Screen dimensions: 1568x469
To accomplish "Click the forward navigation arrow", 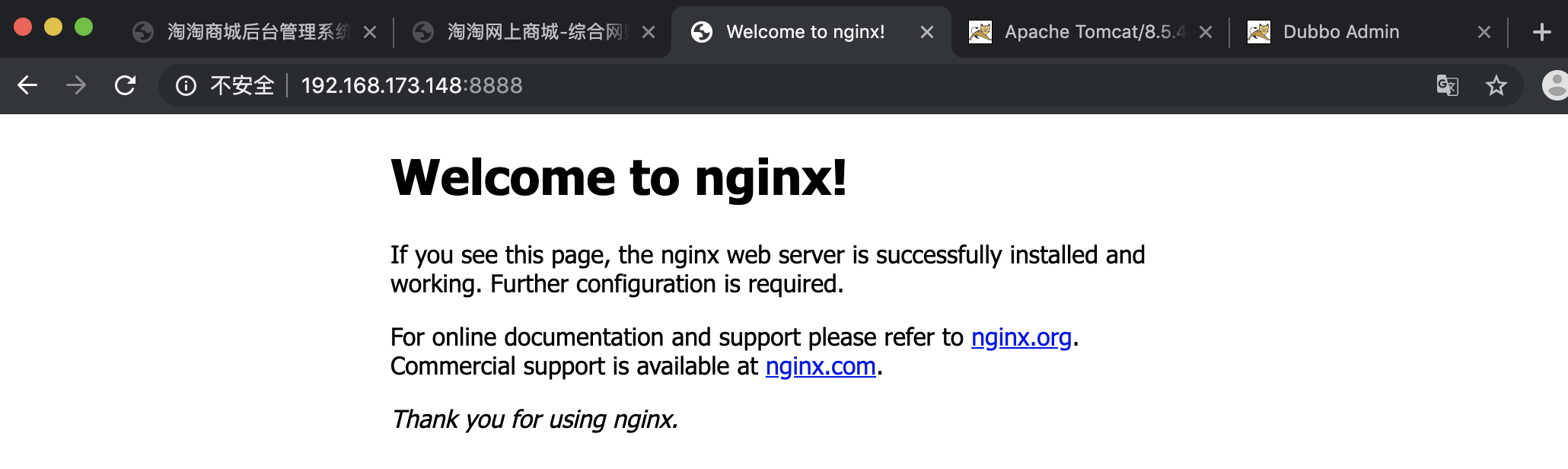I will click(76, 85).
